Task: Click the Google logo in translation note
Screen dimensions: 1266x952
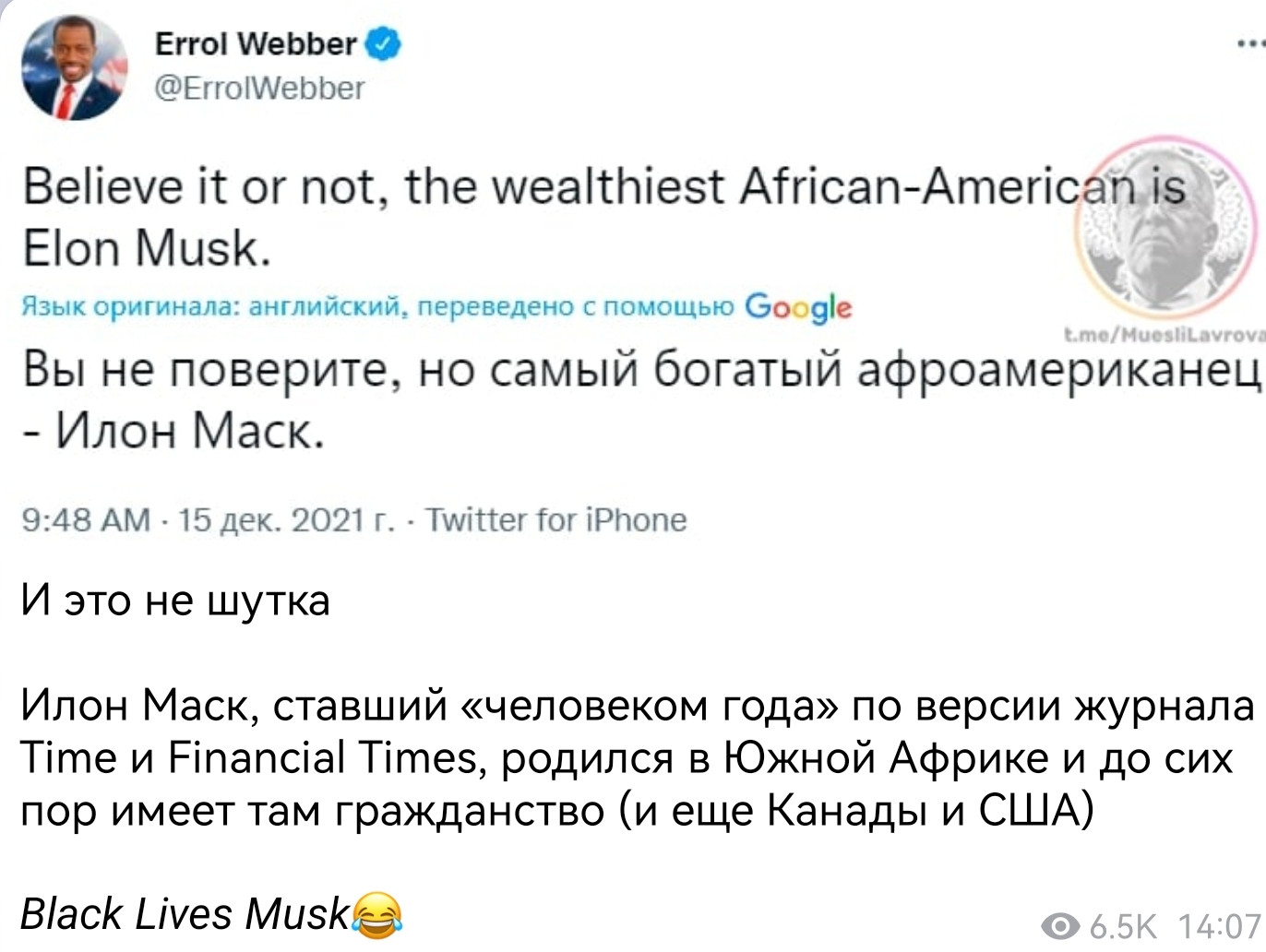Action: 797,306
